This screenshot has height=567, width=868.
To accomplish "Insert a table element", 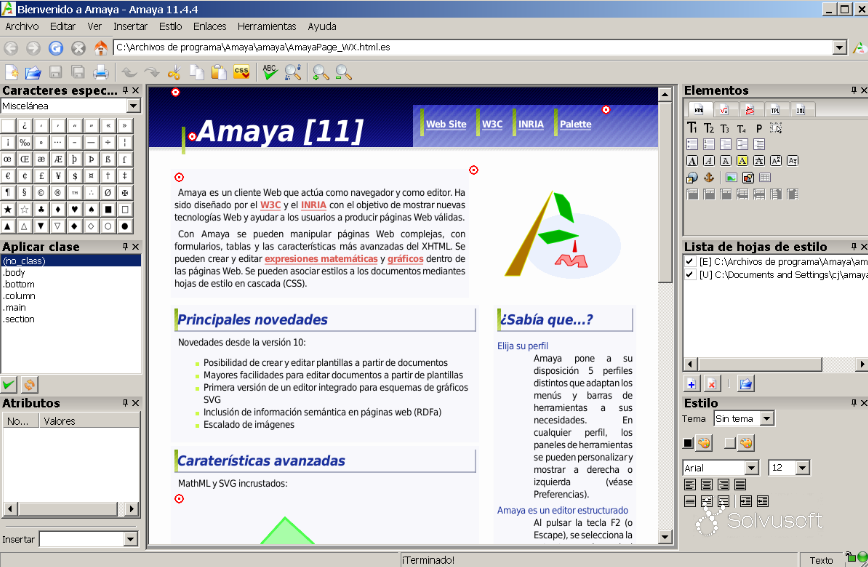I will tap(765, 178).
